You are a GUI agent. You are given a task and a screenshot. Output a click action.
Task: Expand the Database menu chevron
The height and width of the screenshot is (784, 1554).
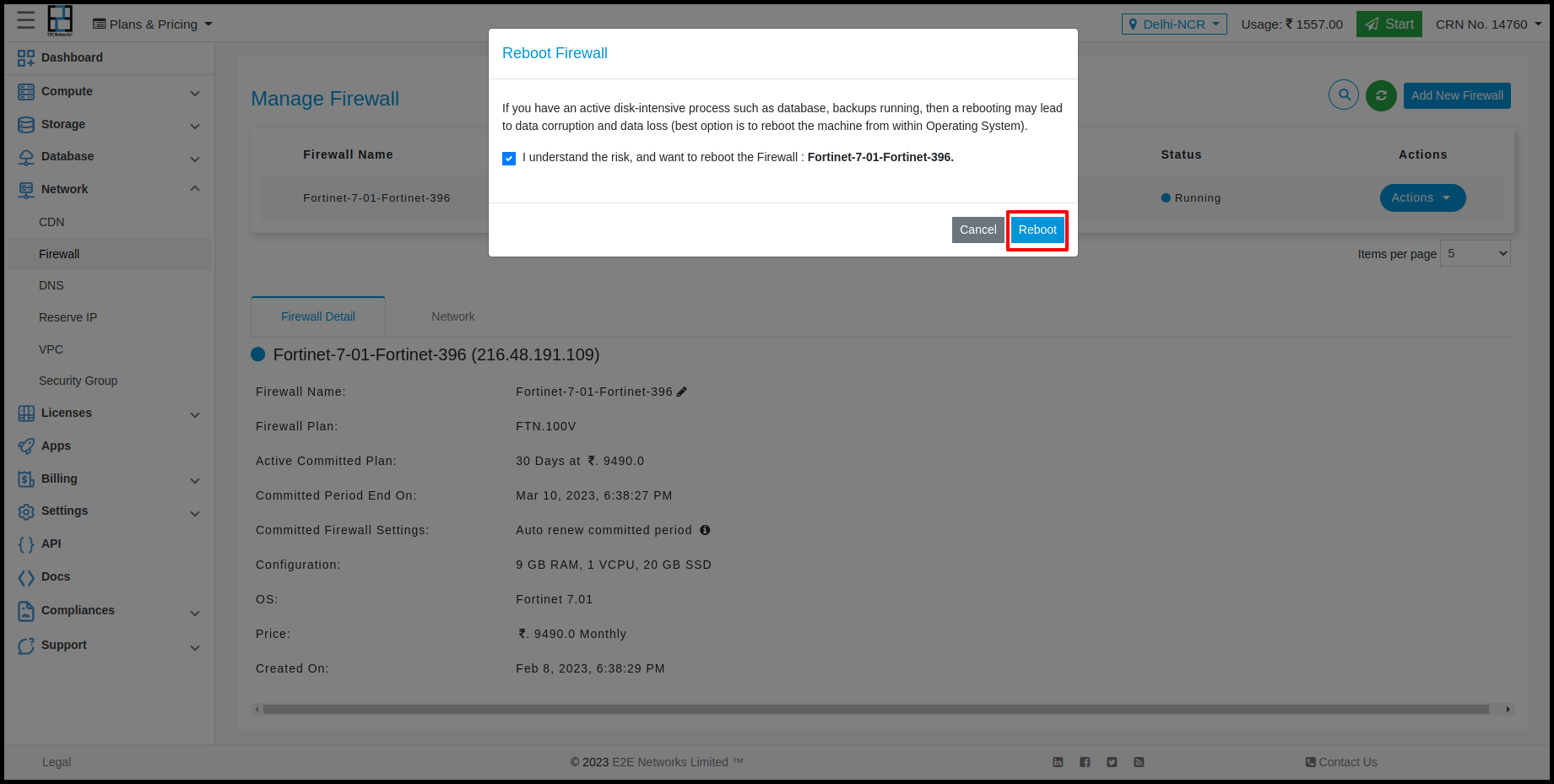click(195, 159)
